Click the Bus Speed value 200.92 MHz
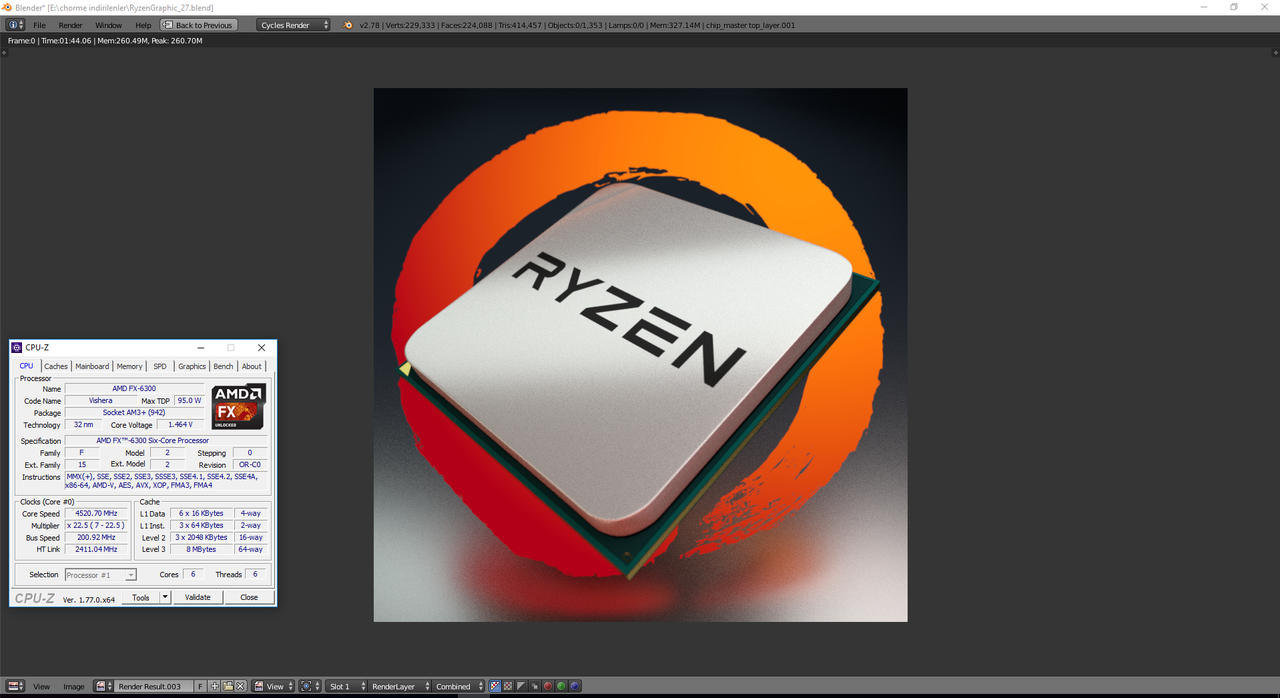This screenshot has width=1280, height=698. tap(97, 537)
